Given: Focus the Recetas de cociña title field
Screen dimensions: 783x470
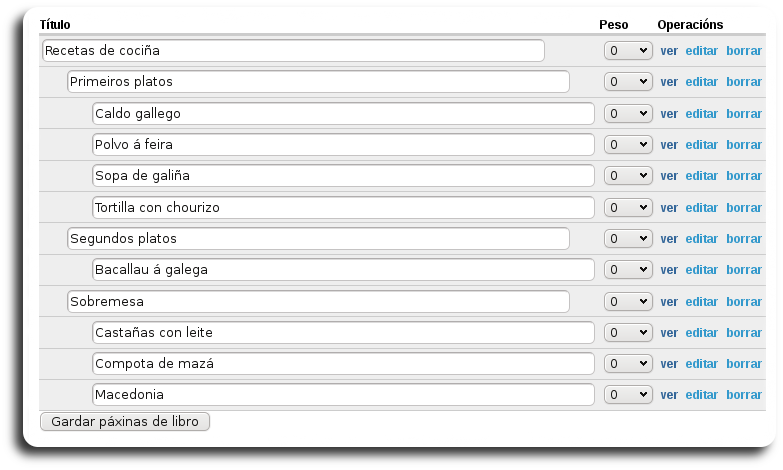Looking at the screenshot, I should tap(293, 50).
